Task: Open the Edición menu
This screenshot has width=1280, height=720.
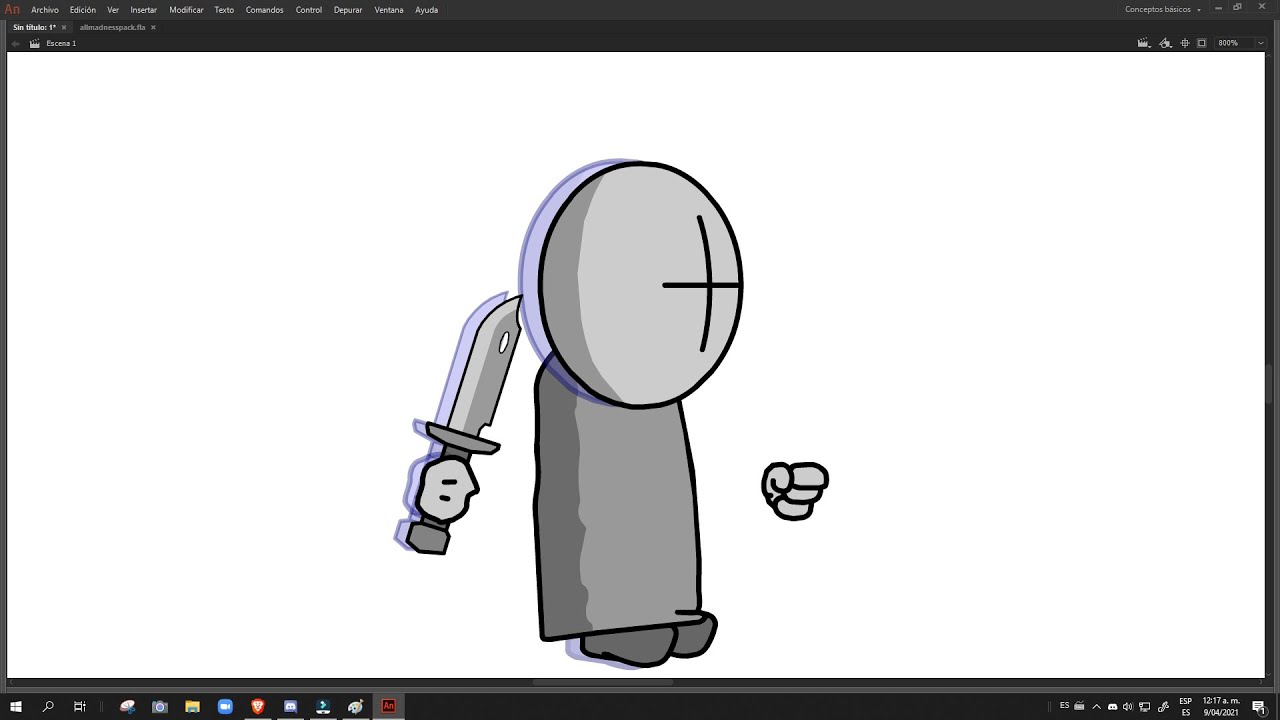Action: [83, 9]
